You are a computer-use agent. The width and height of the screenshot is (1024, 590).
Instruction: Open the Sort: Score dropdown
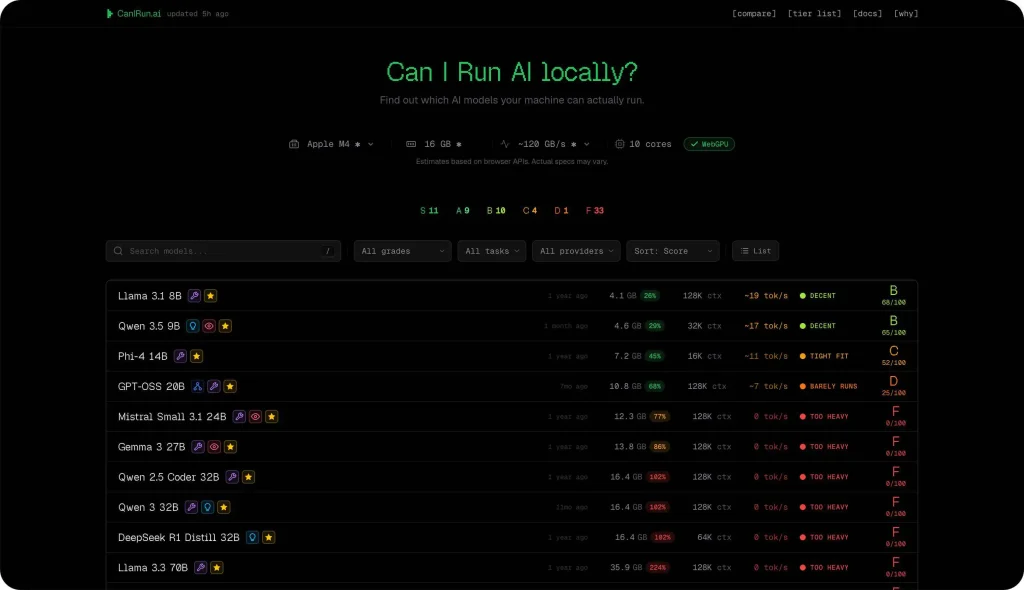pyautogui.click(x=673, y=251)
